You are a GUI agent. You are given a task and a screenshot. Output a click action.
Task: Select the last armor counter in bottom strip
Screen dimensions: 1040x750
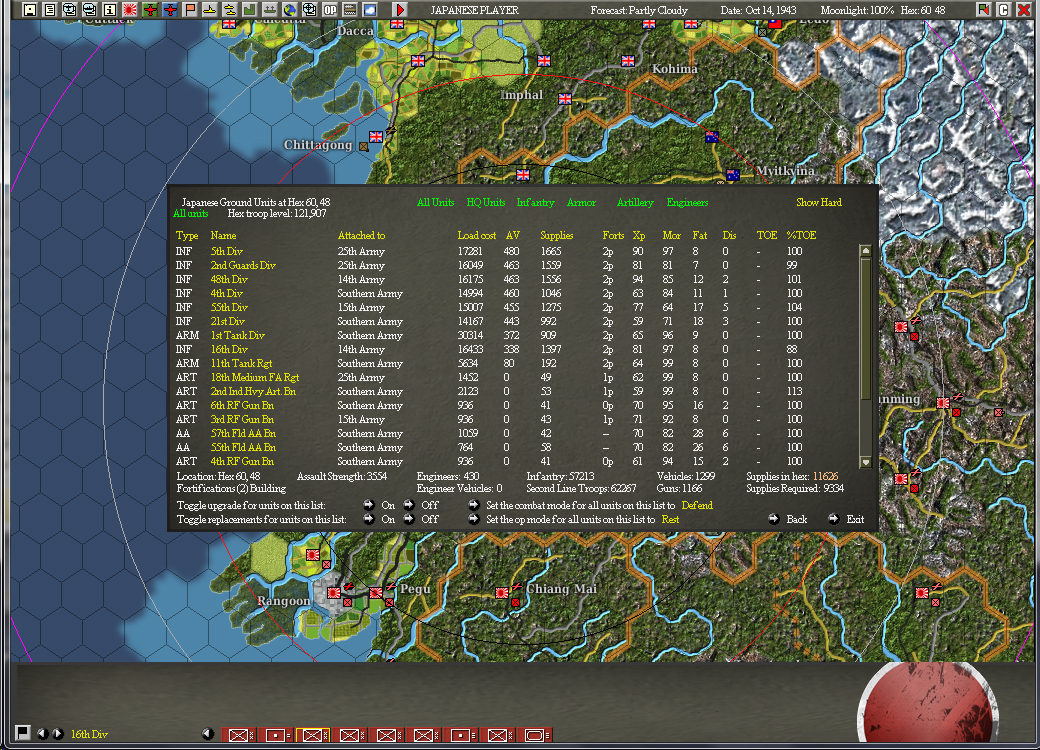(x=535, y=735)
